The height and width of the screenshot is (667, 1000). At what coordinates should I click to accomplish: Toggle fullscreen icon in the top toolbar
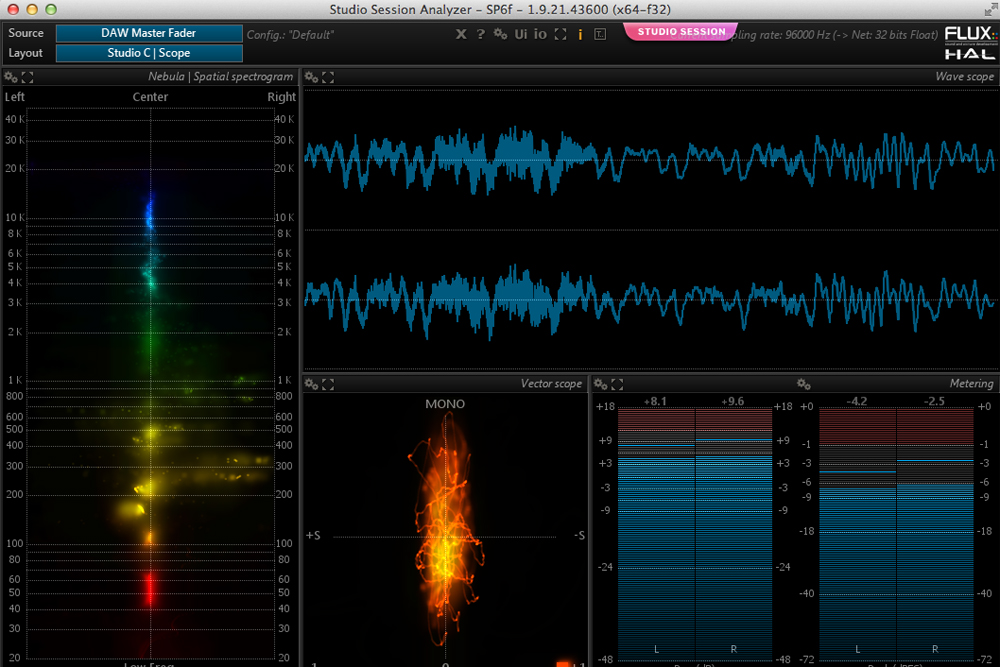560,34
